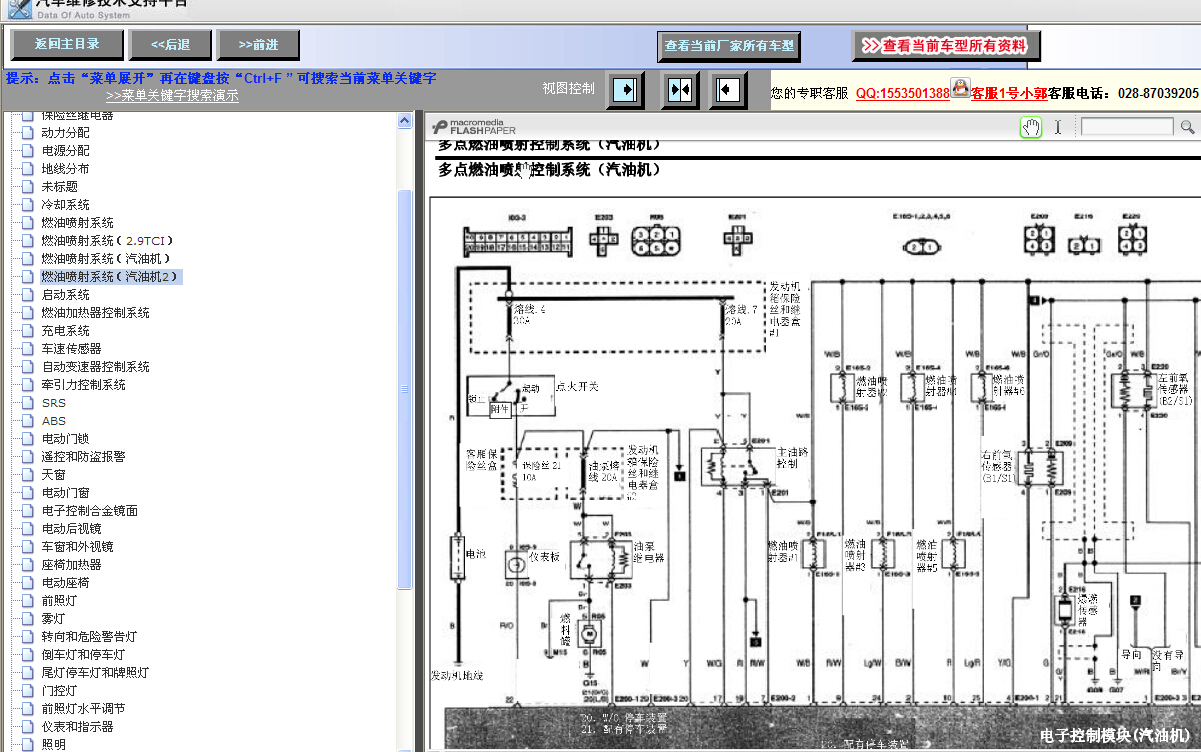Click the FlashPaper search input field
The height and width of the screenshot is (752, 1201).
pos(1127,127)
